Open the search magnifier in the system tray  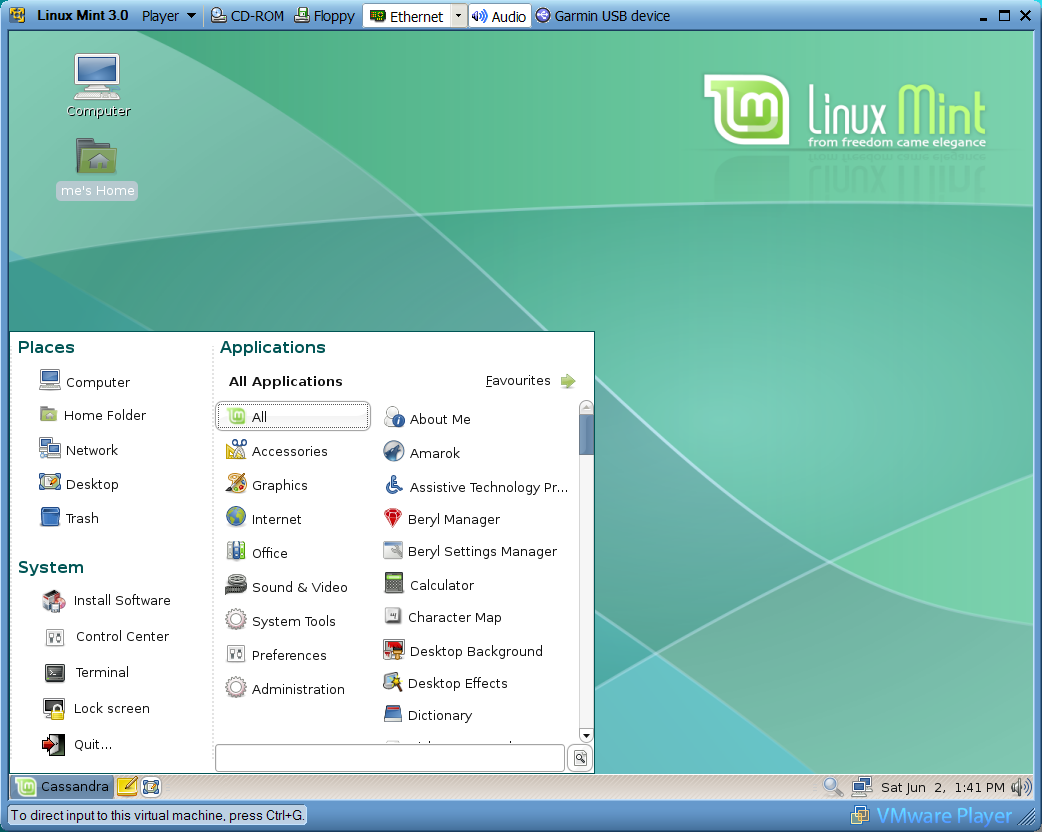[833, 787]
